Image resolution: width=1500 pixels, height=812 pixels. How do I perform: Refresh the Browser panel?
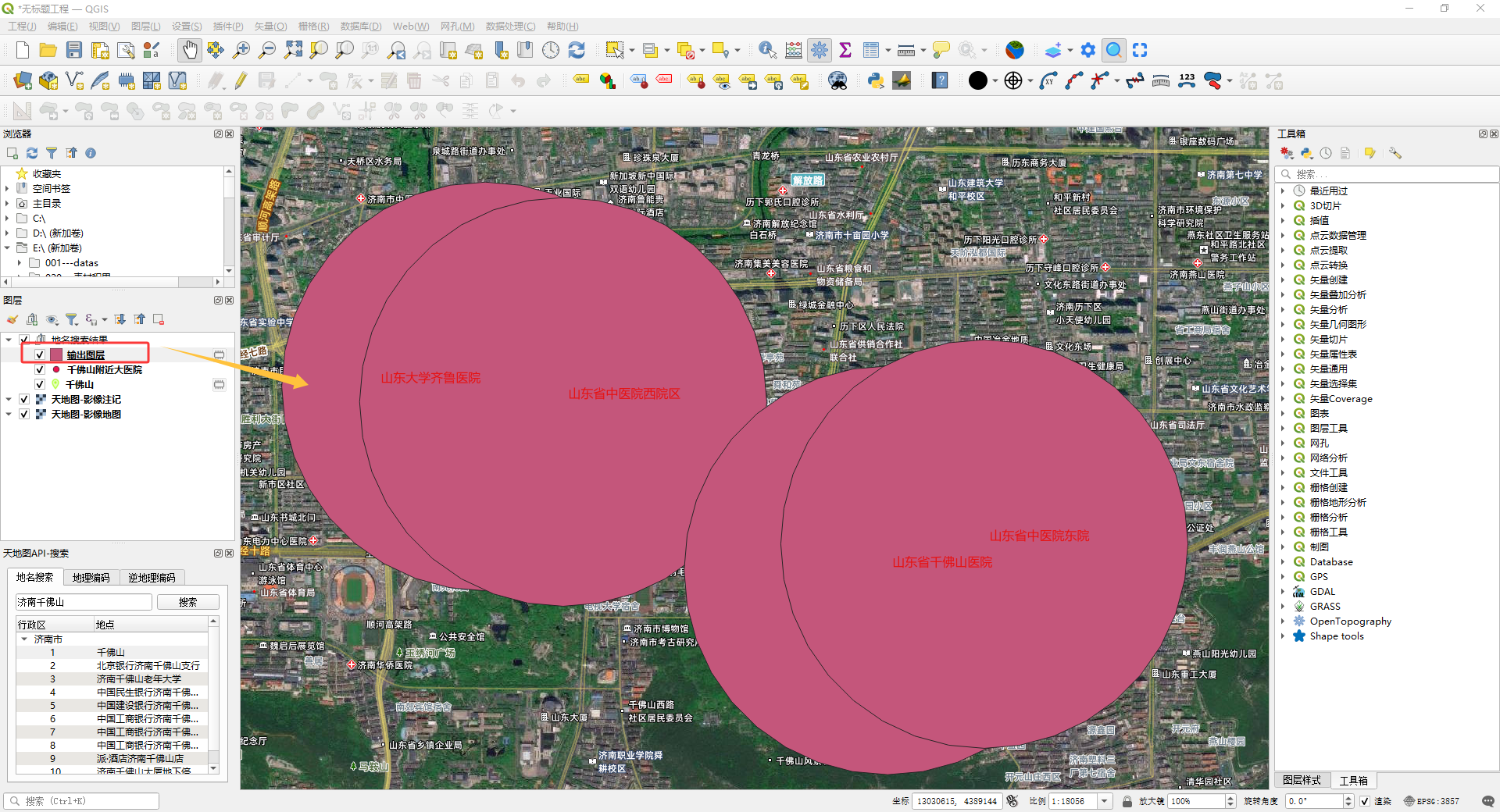(x=32, y=153)
